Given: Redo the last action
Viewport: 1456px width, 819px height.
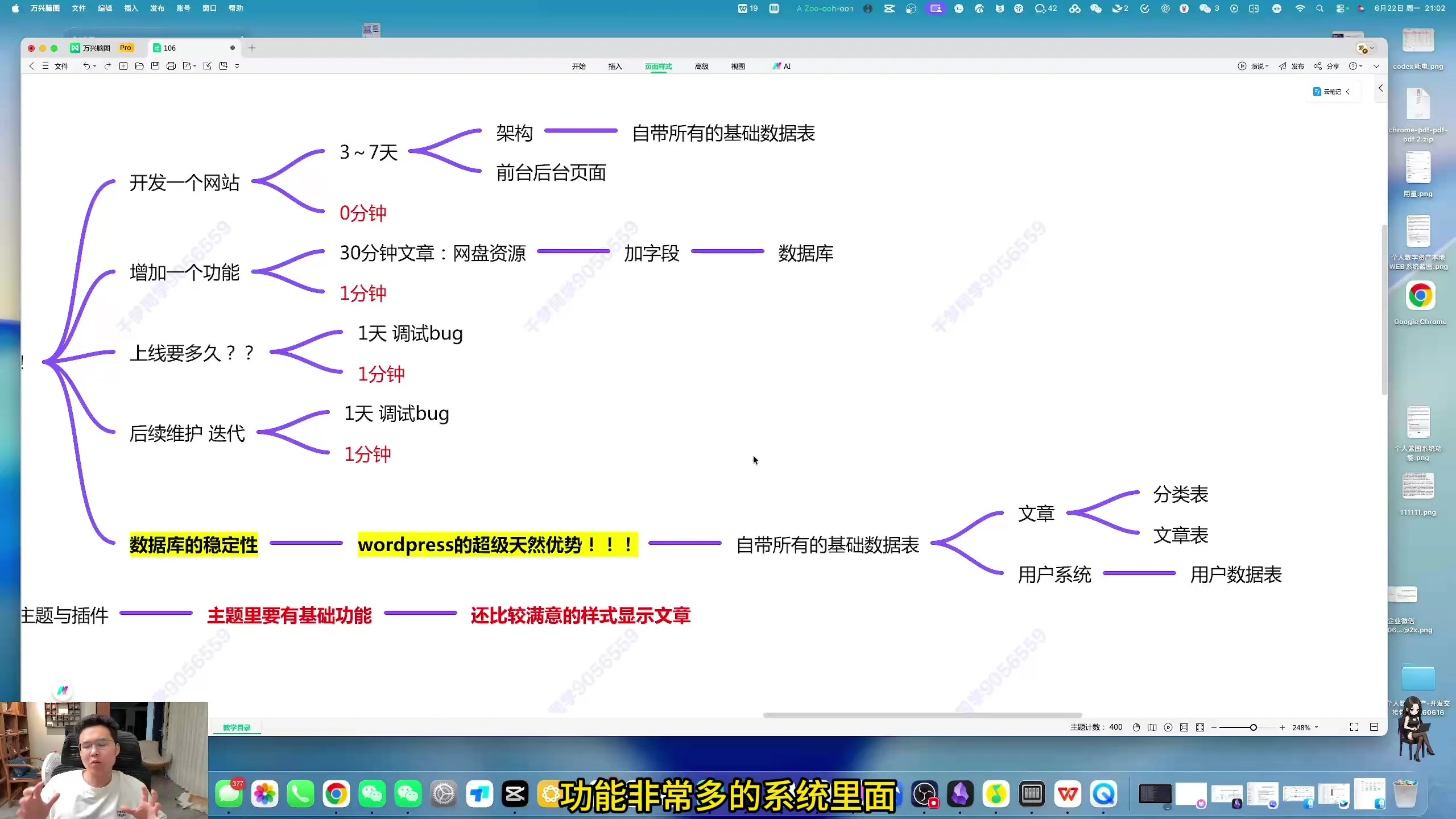Looking at the screenshot, I should click(107, 66).
